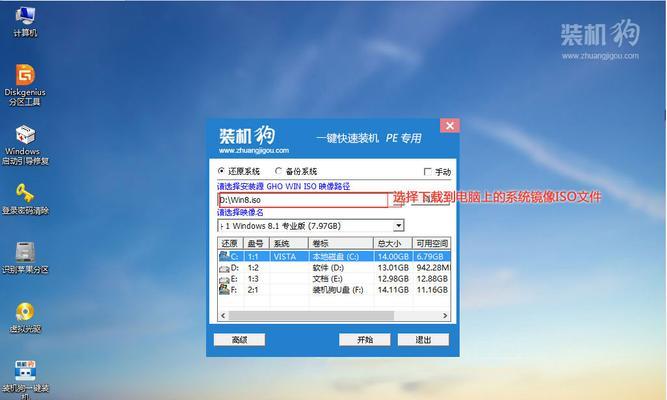The height and width of the screenshot is (400, 667).
Task: Select the C: drive icon in the C: row
Action: coord(224,256)
